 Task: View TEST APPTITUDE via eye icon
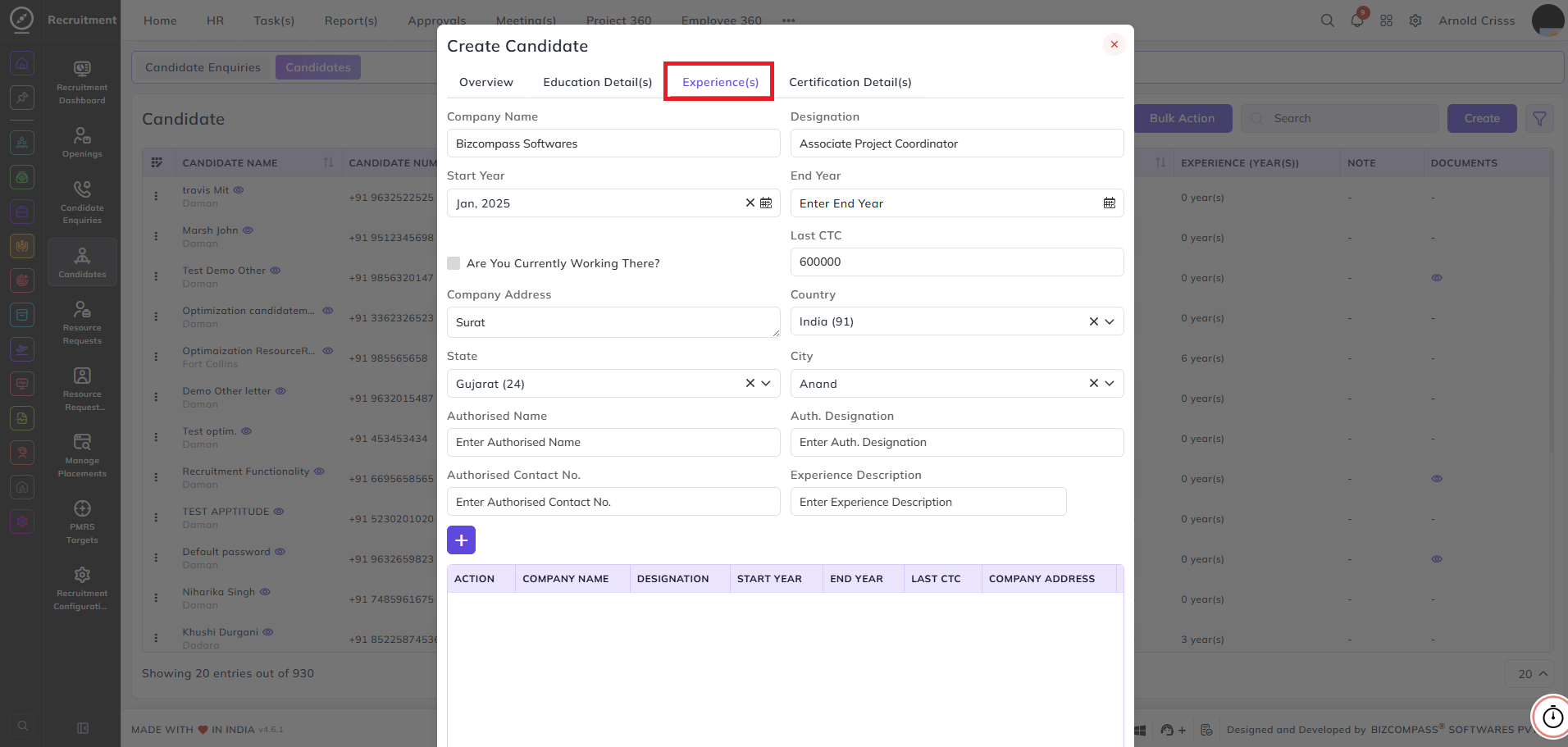click(279, 512)
